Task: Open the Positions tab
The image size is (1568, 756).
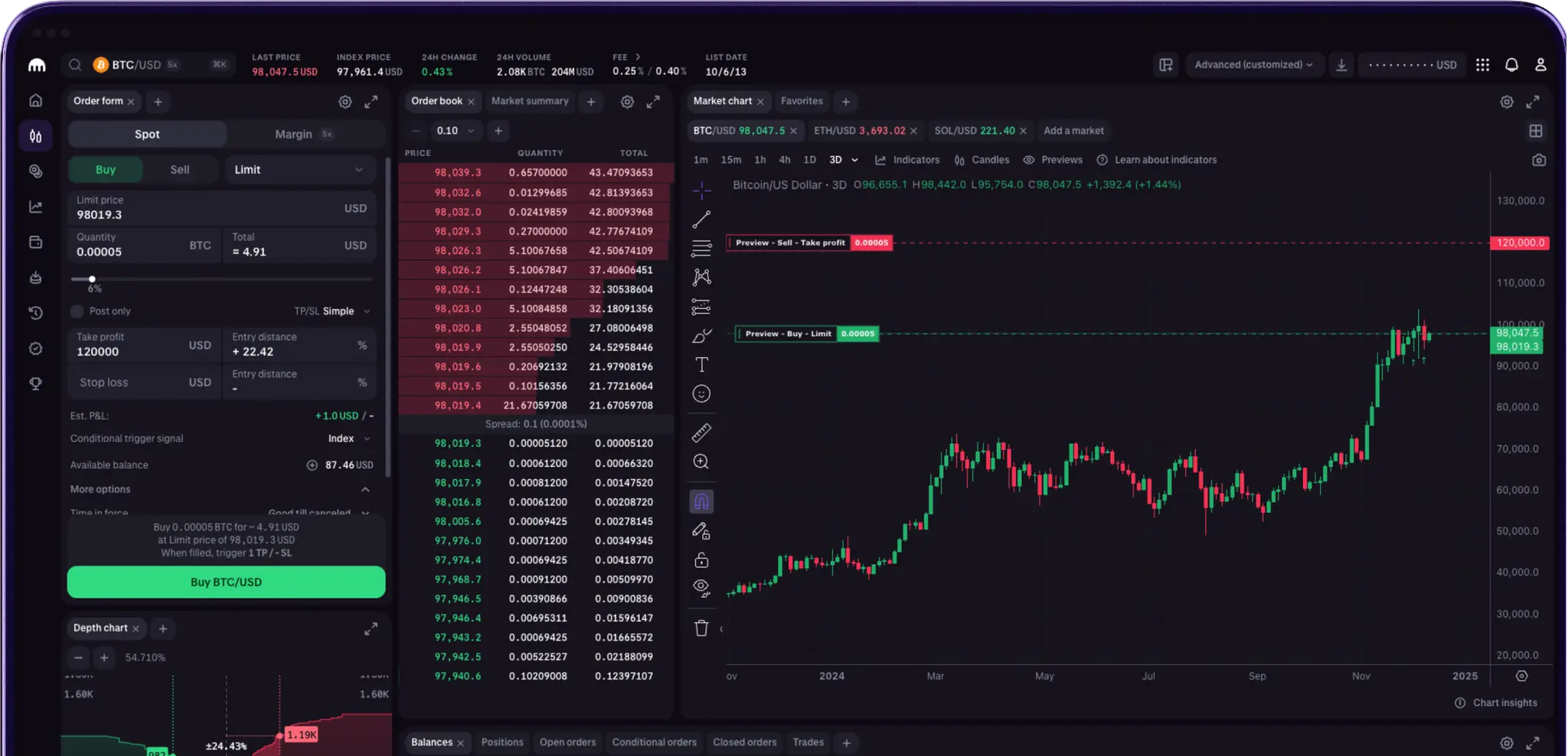Action: click(x=501, y=742)
